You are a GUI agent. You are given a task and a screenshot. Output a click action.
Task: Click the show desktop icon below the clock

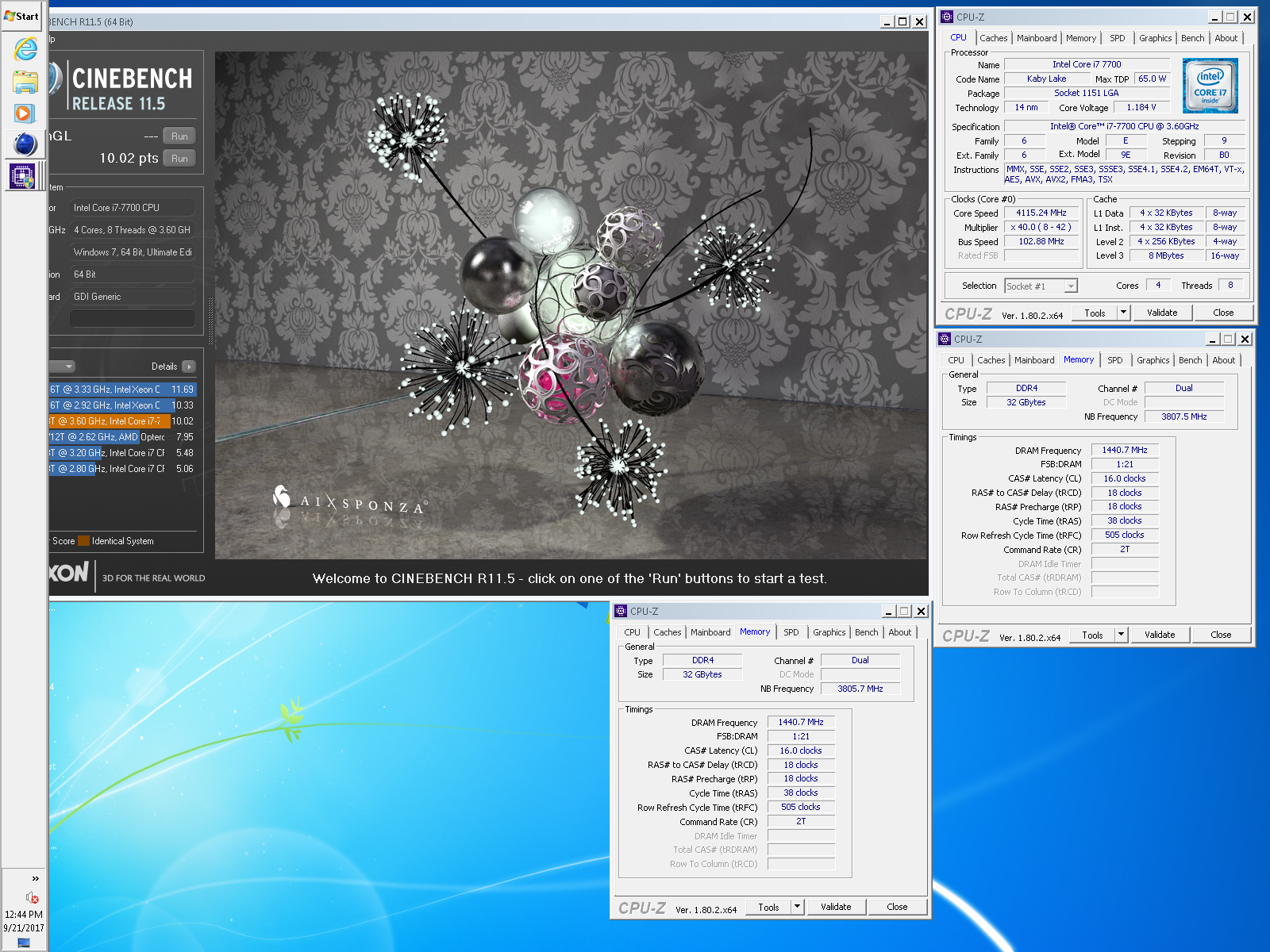24,943
